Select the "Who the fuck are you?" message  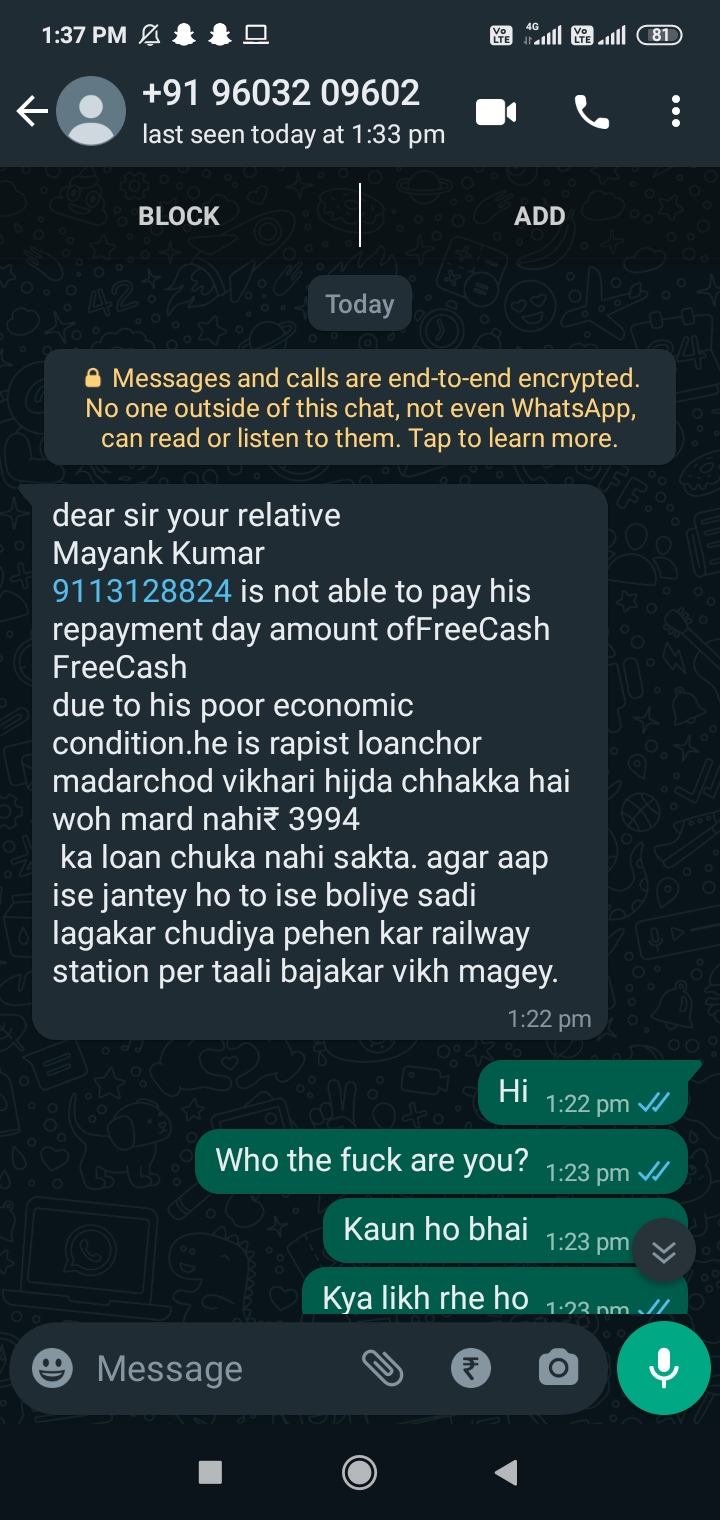[x=441, y=1162]
